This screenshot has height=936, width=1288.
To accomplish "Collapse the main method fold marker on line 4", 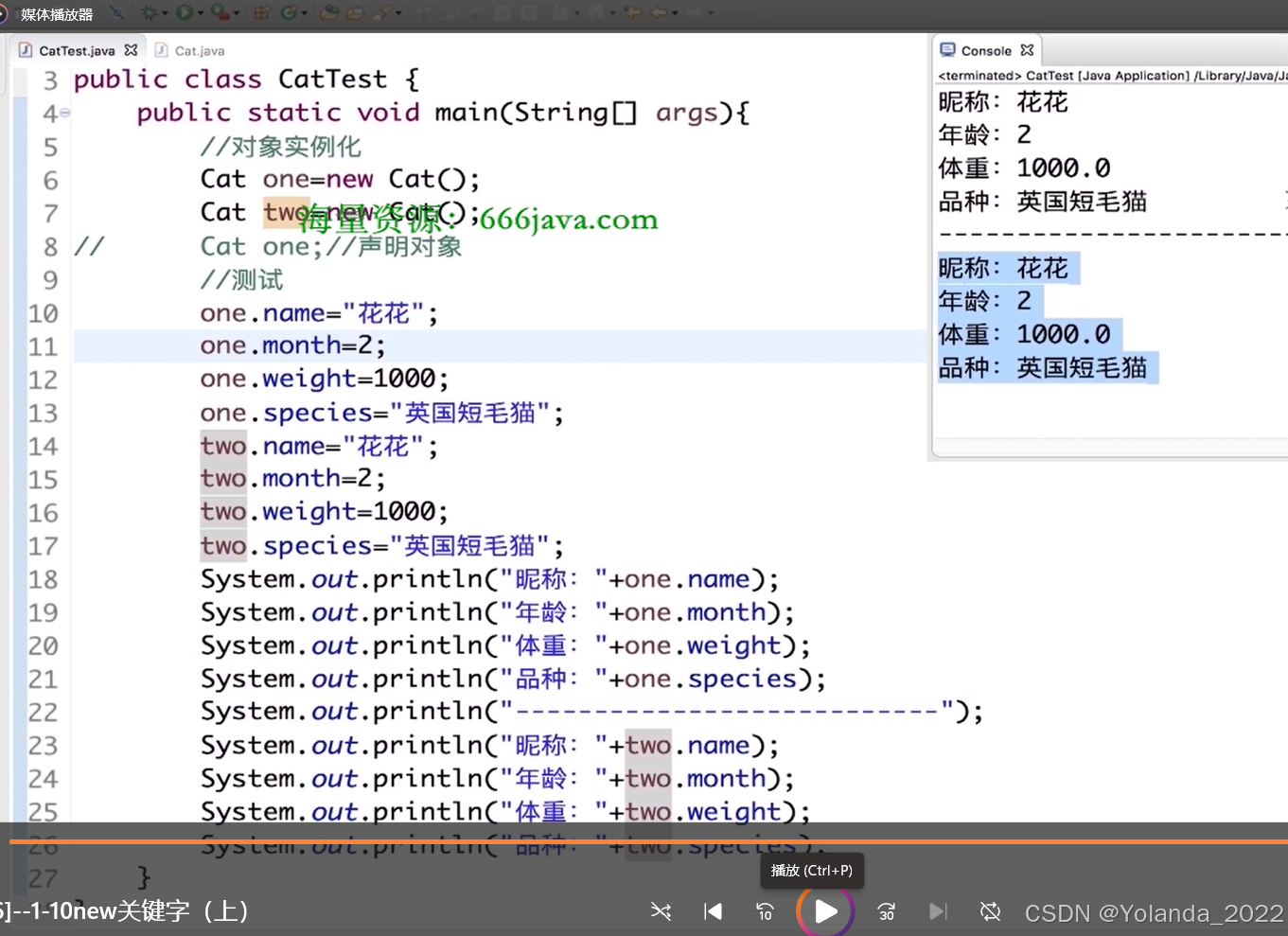I will 65,113.
